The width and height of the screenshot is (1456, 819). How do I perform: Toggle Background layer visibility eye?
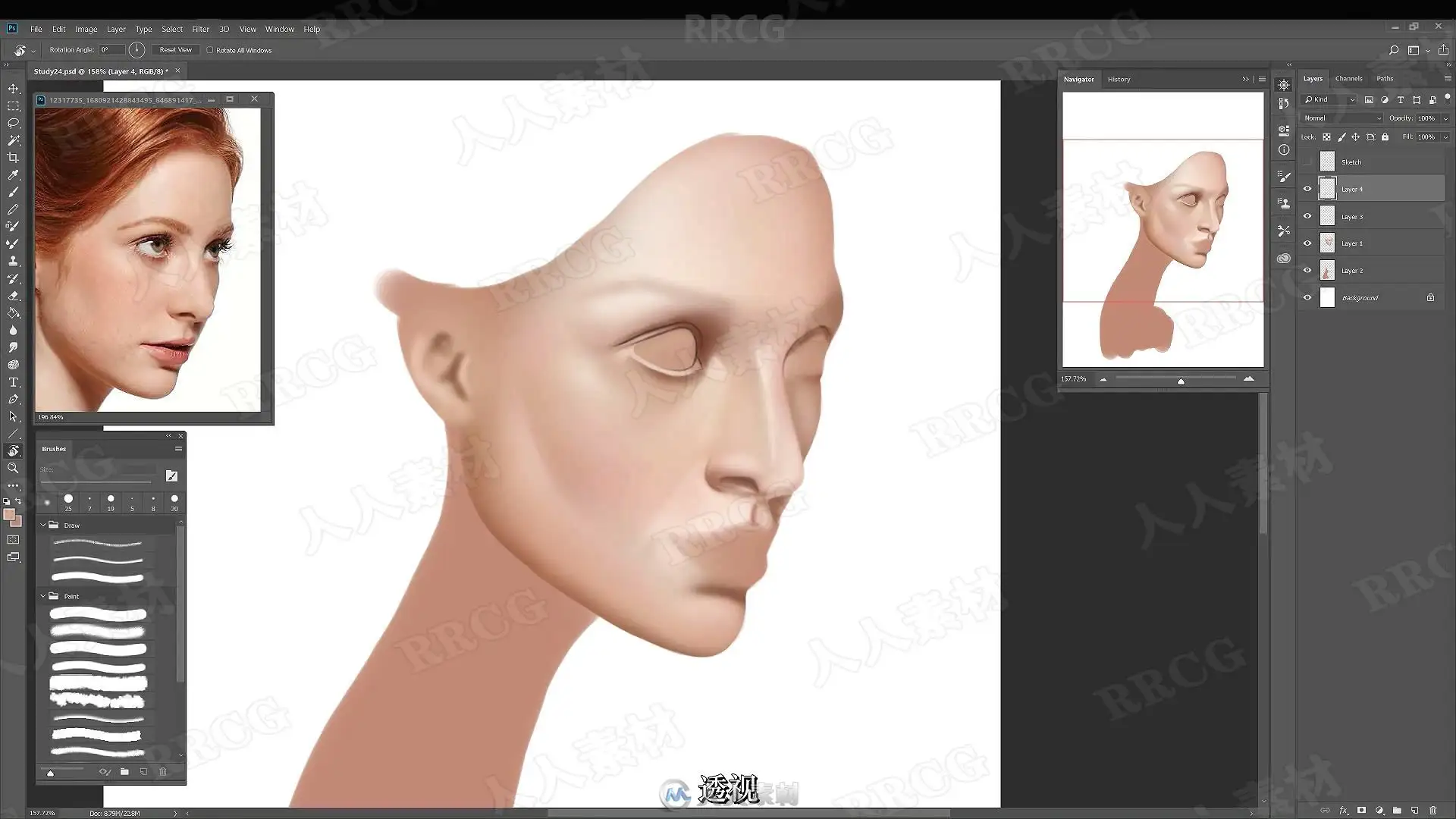1307,297
